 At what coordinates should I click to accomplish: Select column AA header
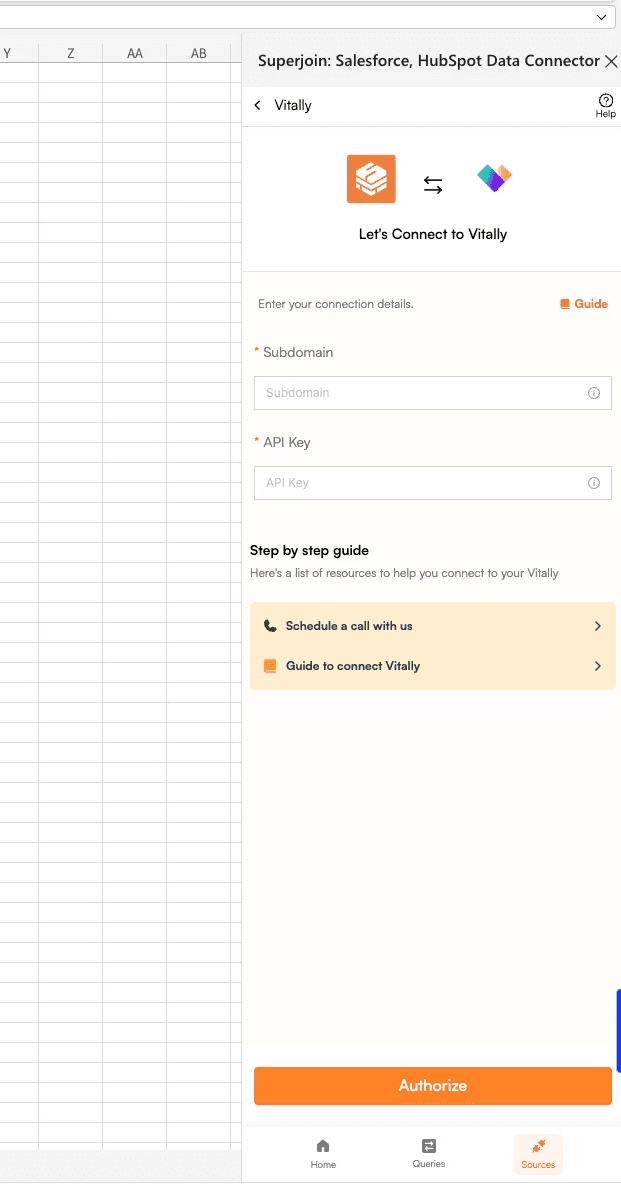point(135,53)
